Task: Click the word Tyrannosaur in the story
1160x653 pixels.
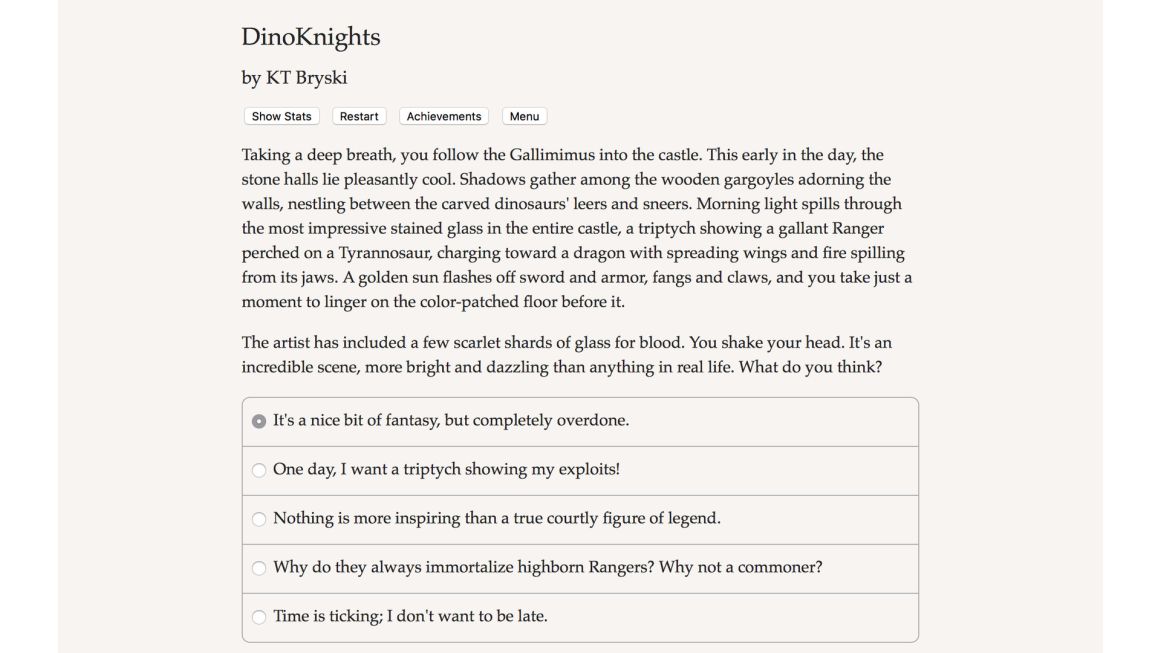Action: tap(385, 253)
